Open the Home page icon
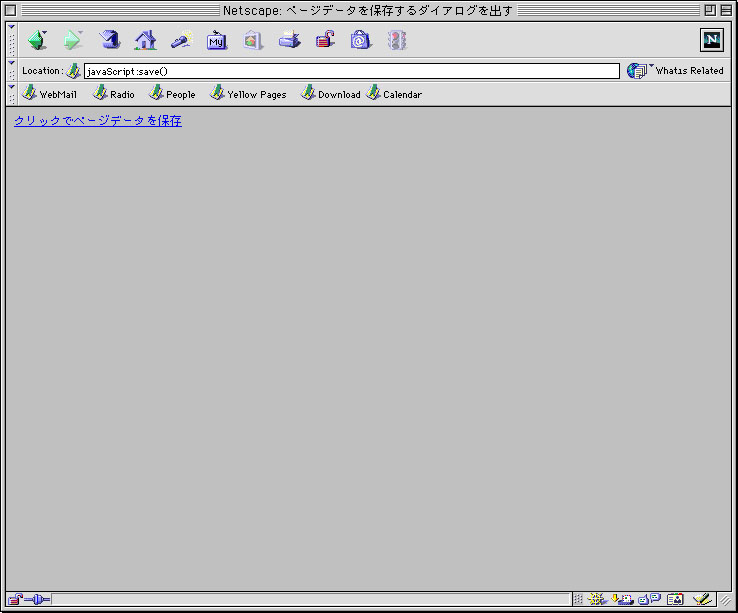Image resolution: width=738 pixels, height=613 pixels. (145, 40)
